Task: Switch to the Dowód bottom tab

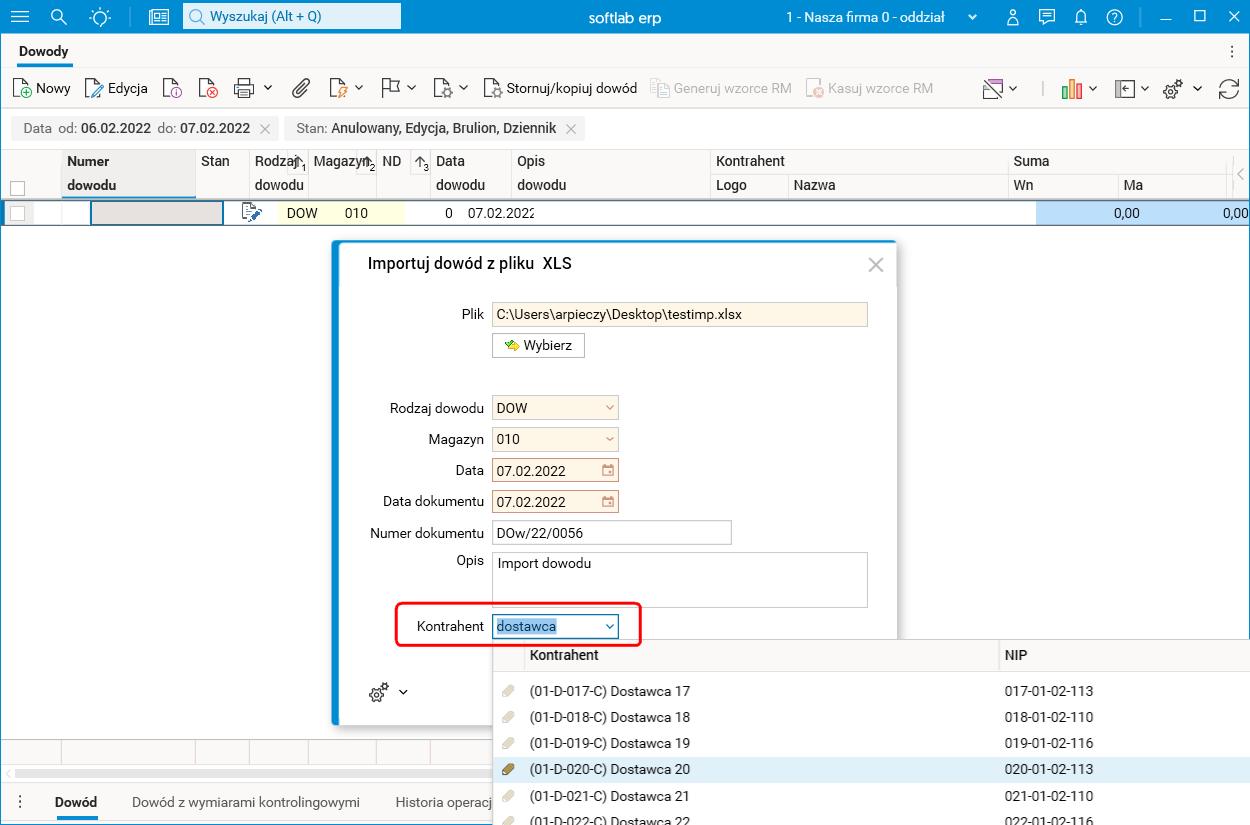Action: click(76, 802)
